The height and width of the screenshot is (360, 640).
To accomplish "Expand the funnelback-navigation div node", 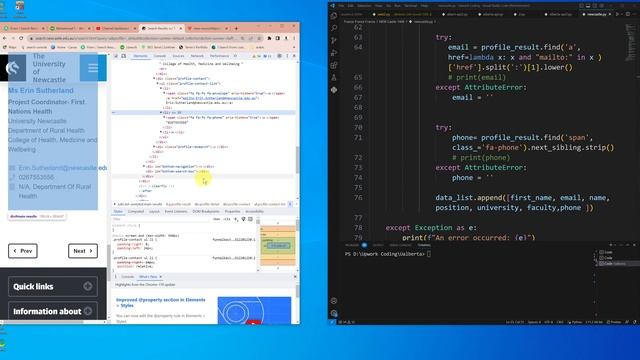I will click(x=144, y=167).
